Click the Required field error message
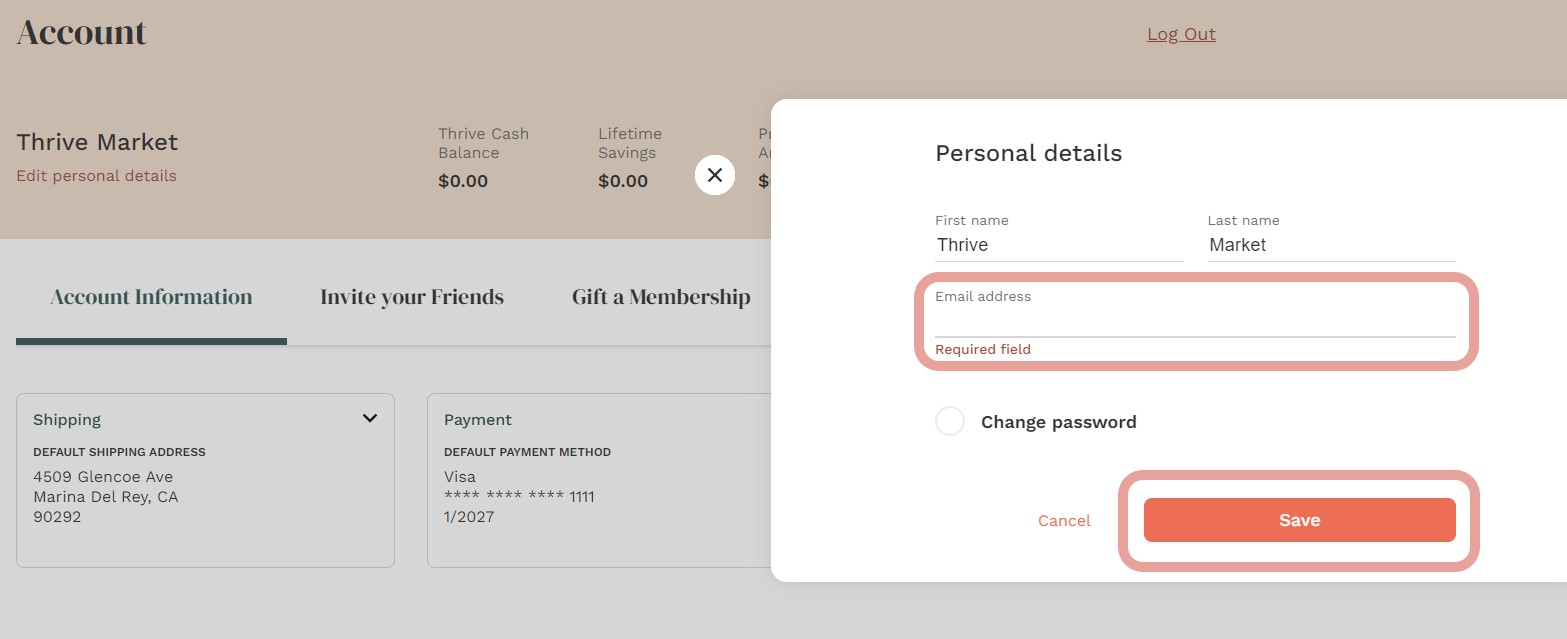Viewport: 1567px width, 639px height. (x=982, y=349)
